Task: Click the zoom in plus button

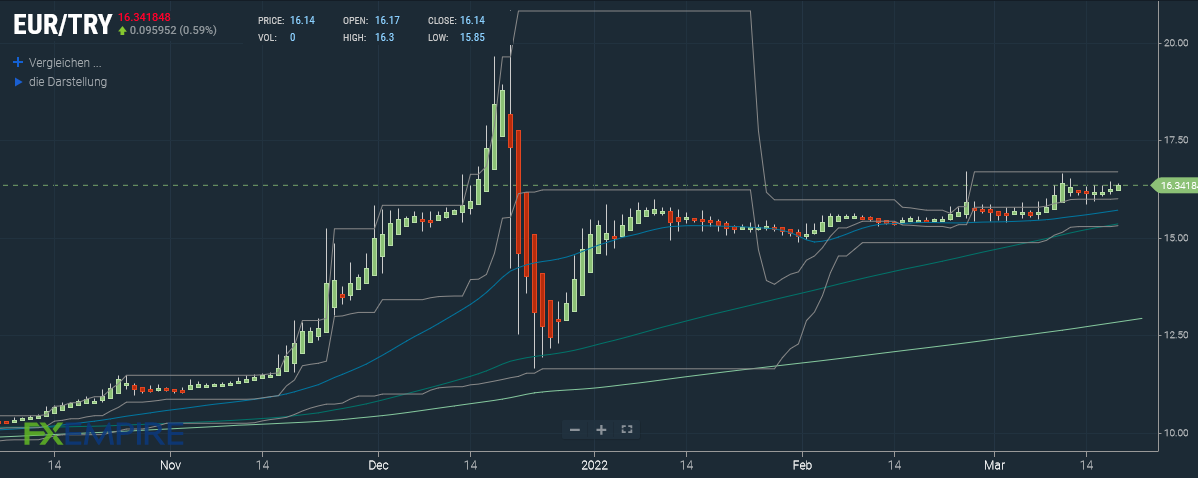Action: [x=601, y=430]
